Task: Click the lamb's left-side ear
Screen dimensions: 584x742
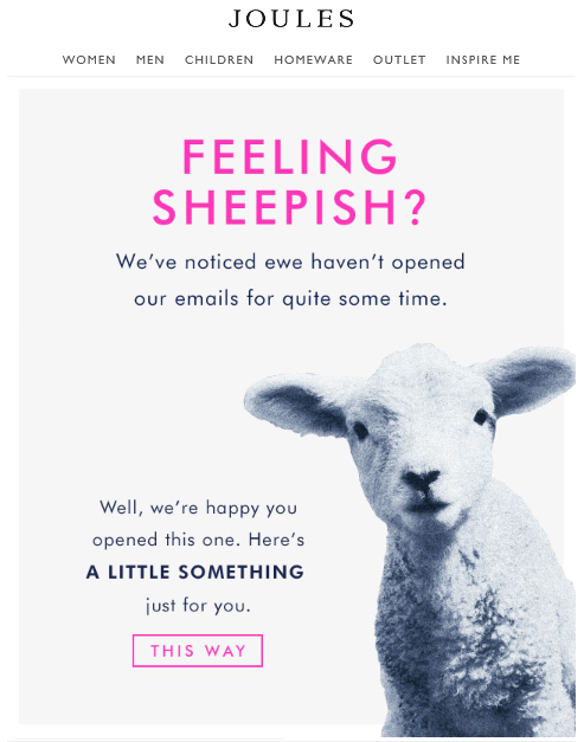Action: [296, 402]
